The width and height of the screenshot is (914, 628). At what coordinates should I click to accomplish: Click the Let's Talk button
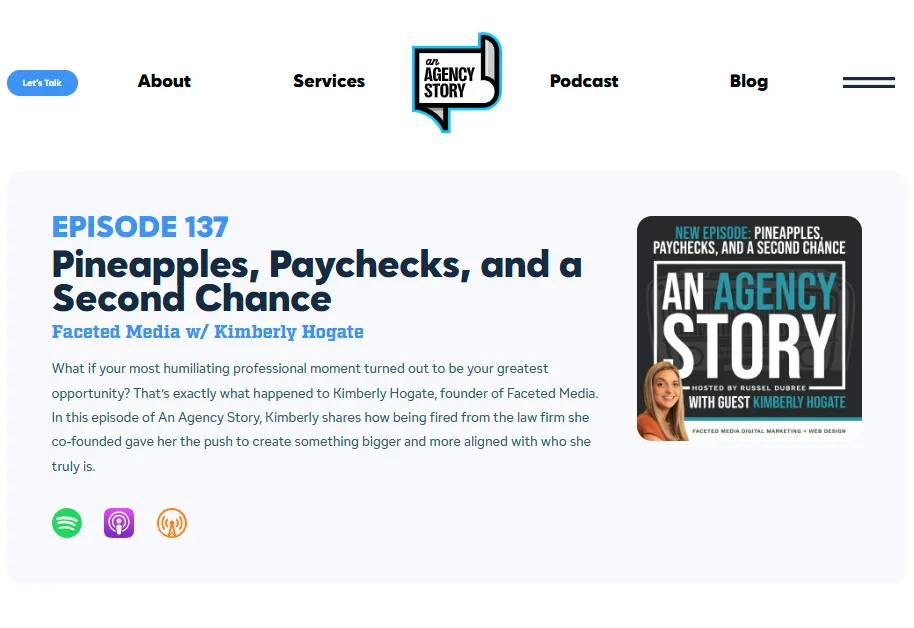click(x=43, y=83)
